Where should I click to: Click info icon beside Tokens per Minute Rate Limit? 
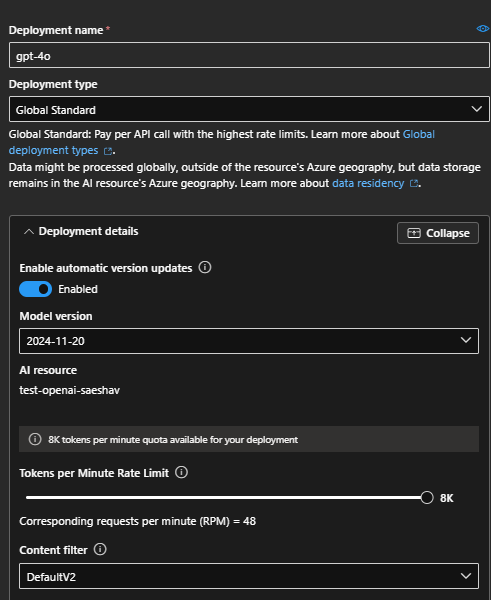coord(181,472)
